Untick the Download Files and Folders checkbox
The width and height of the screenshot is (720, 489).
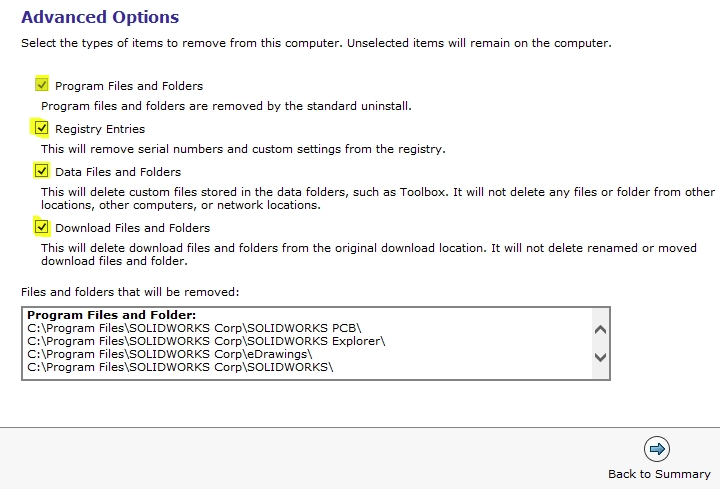(x=41, y=227)
